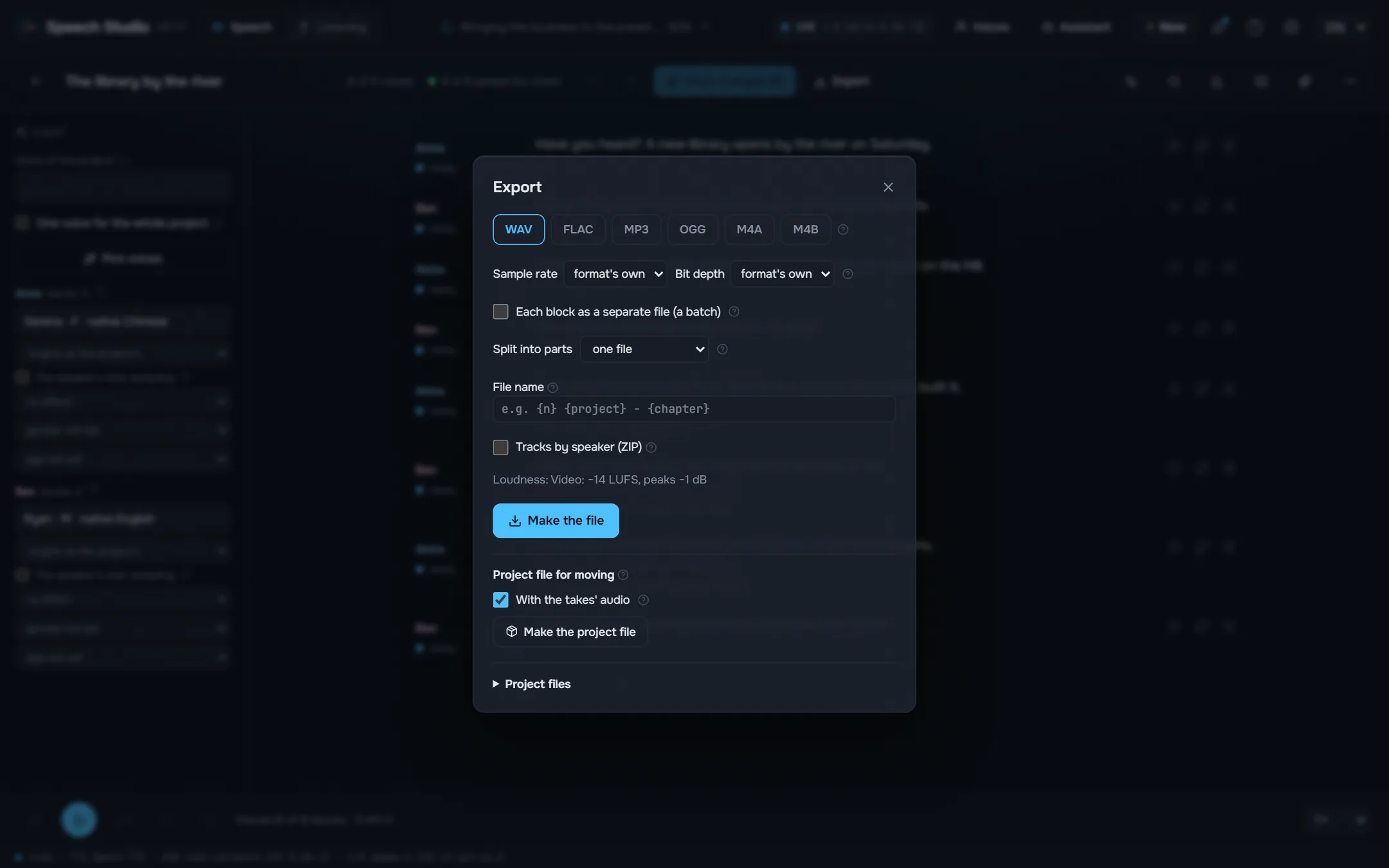
Task: Focus the File name template field
Action: (x=694, y=409)
